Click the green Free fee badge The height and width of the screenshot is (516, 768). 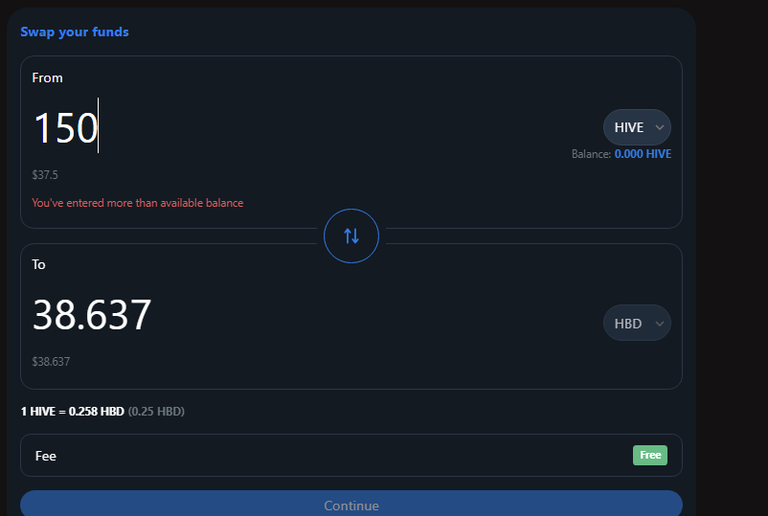tap(650, 455)
